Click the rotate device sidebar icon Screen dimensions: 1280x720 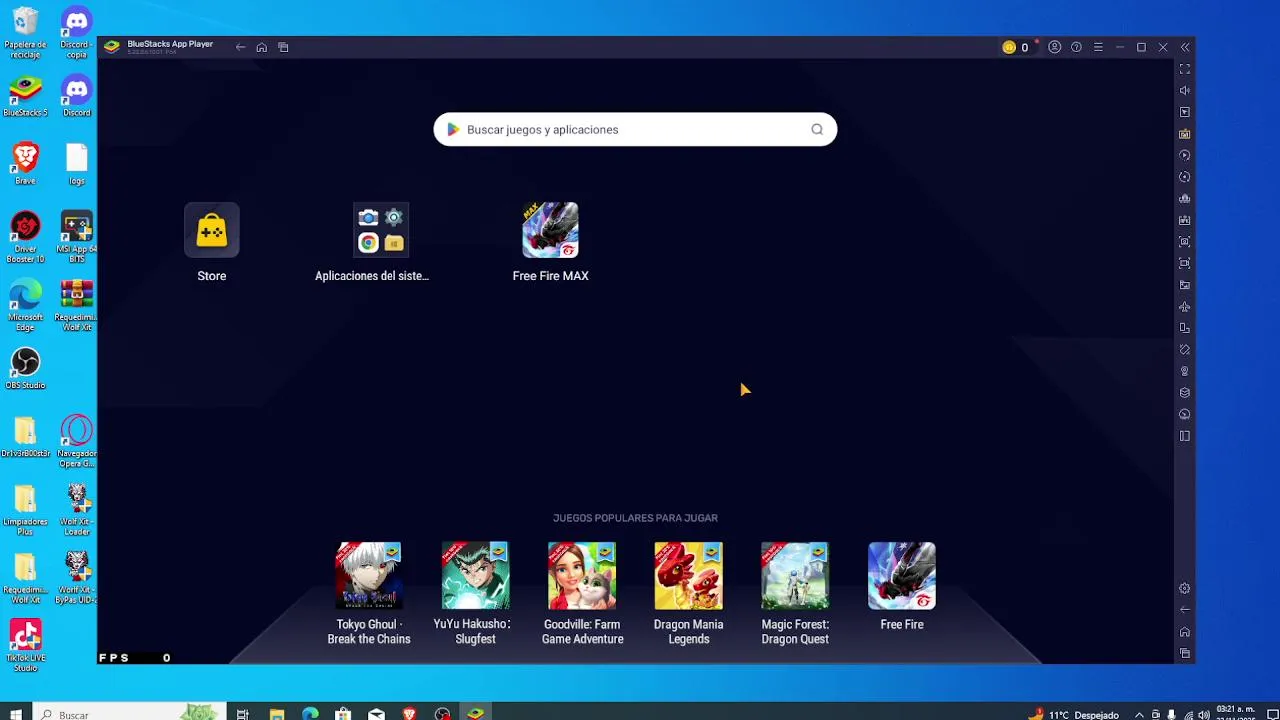[x=1185, y=328]
